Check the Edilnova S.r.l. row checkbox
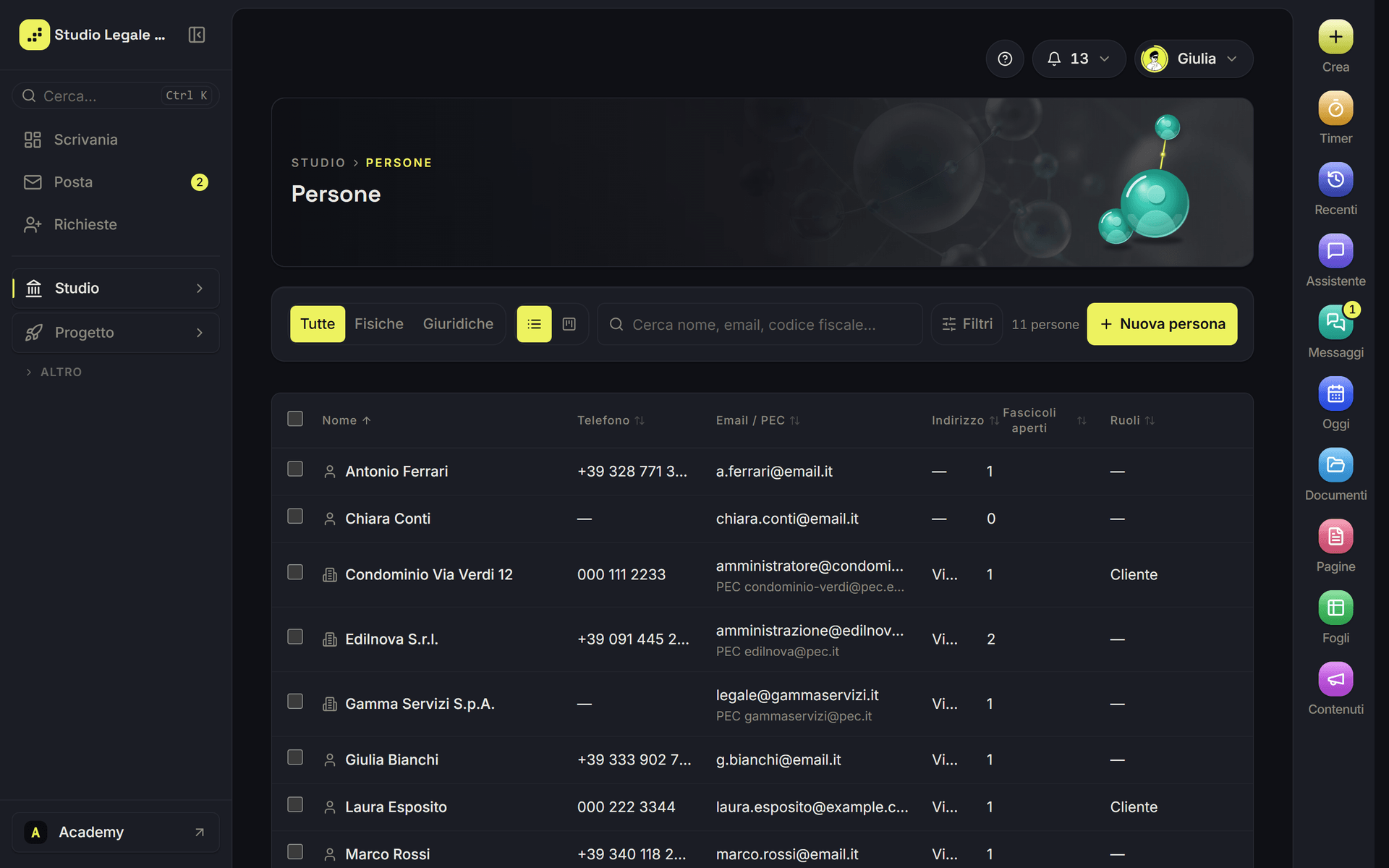The width and height of the screenshot is (1389, 868). point(295,637)
